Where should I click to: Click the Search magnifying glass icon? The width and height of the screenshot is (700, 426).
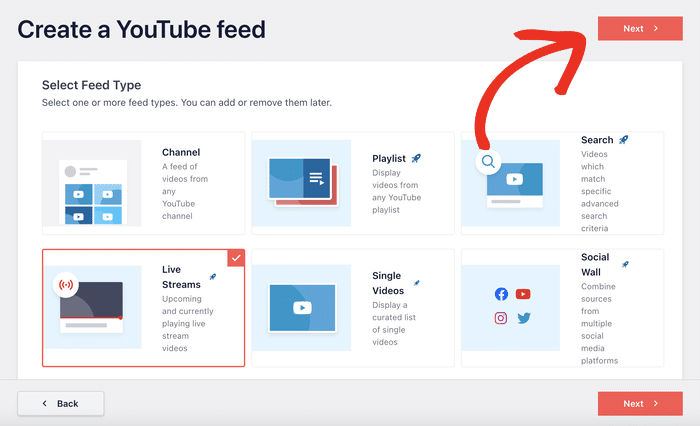488,162
